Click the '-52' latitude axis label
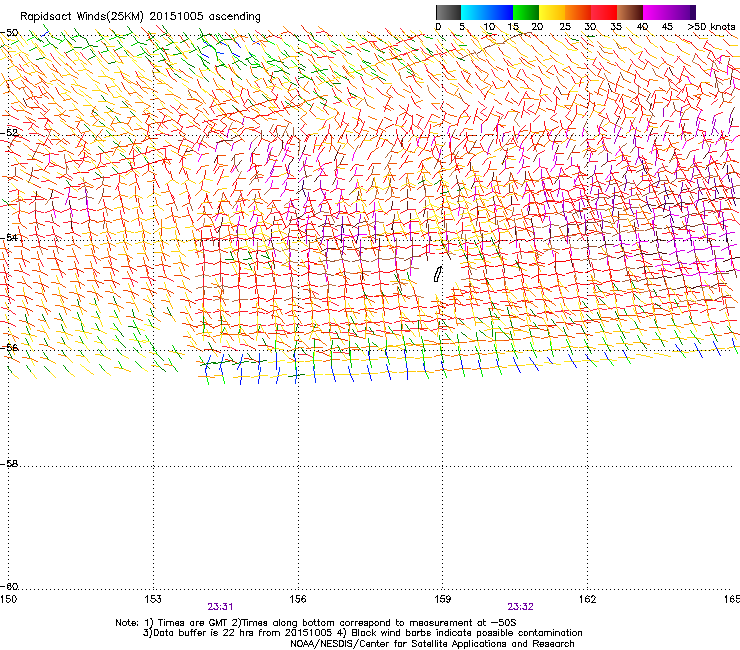The image size is (740, 650). (9, 133)
